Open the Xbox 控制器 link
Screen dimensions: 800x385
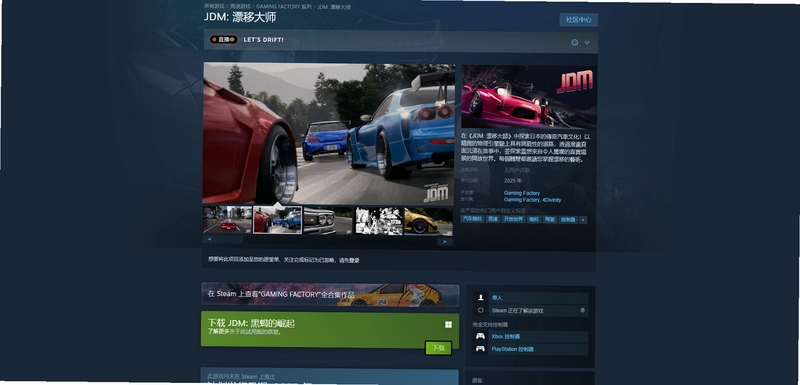pyautogui.click(x=506, y=337)
